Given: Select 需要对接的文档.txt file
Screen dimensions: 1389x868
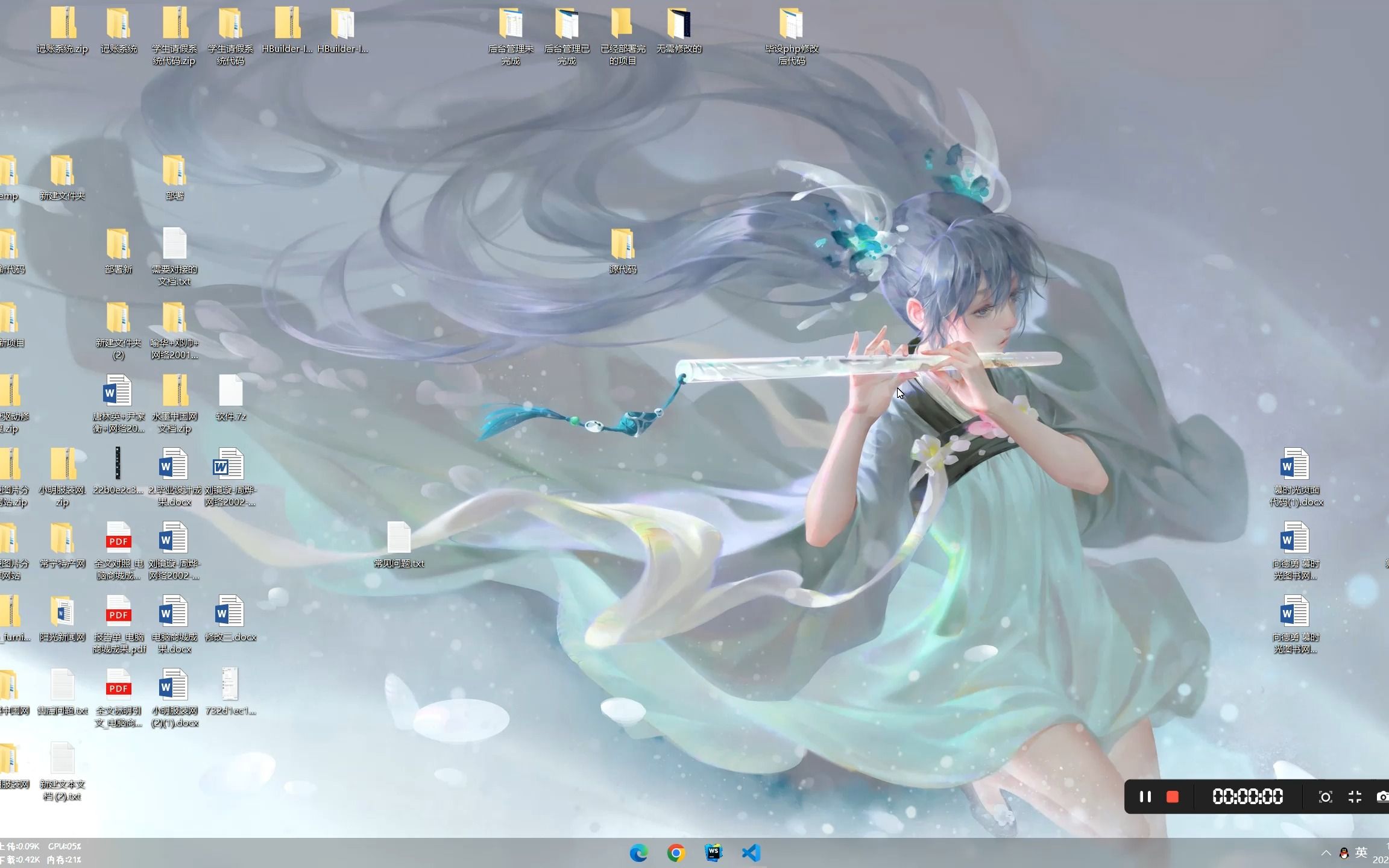Looking at the screenshot, I should point(174,257).
